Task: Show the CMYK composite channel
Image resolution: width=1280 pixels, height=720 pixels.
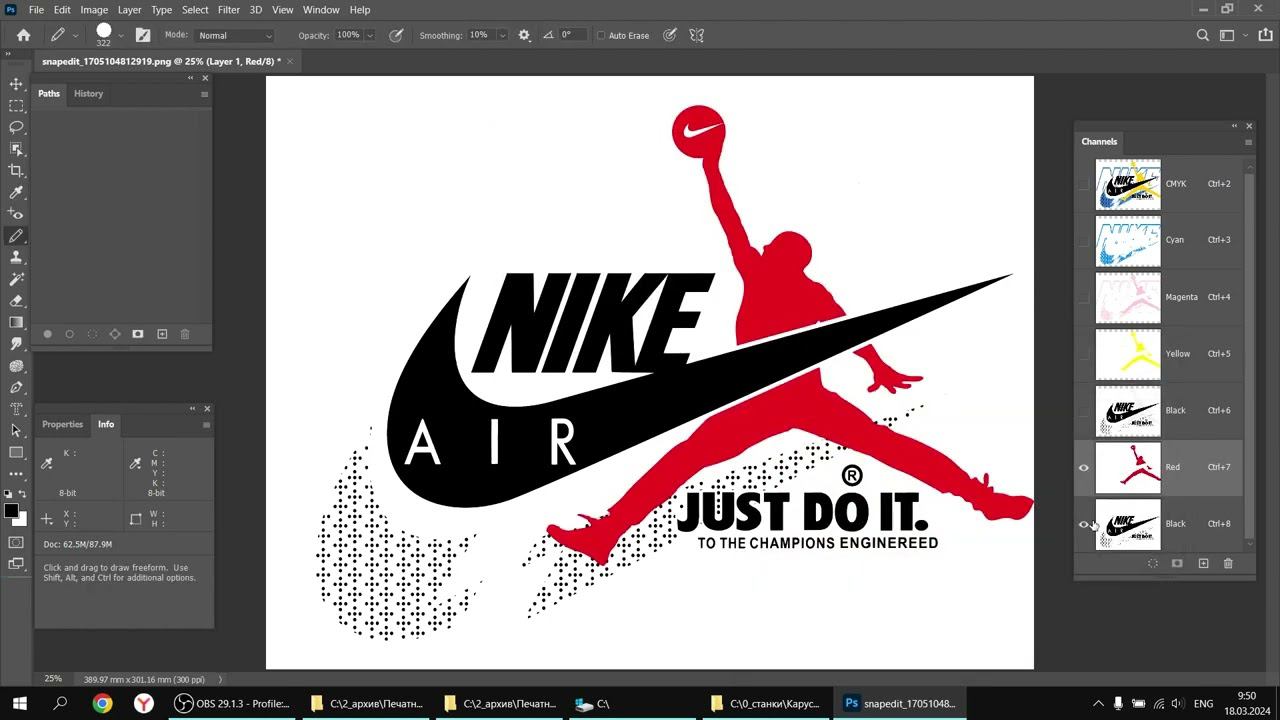Action: point(1084,184)
